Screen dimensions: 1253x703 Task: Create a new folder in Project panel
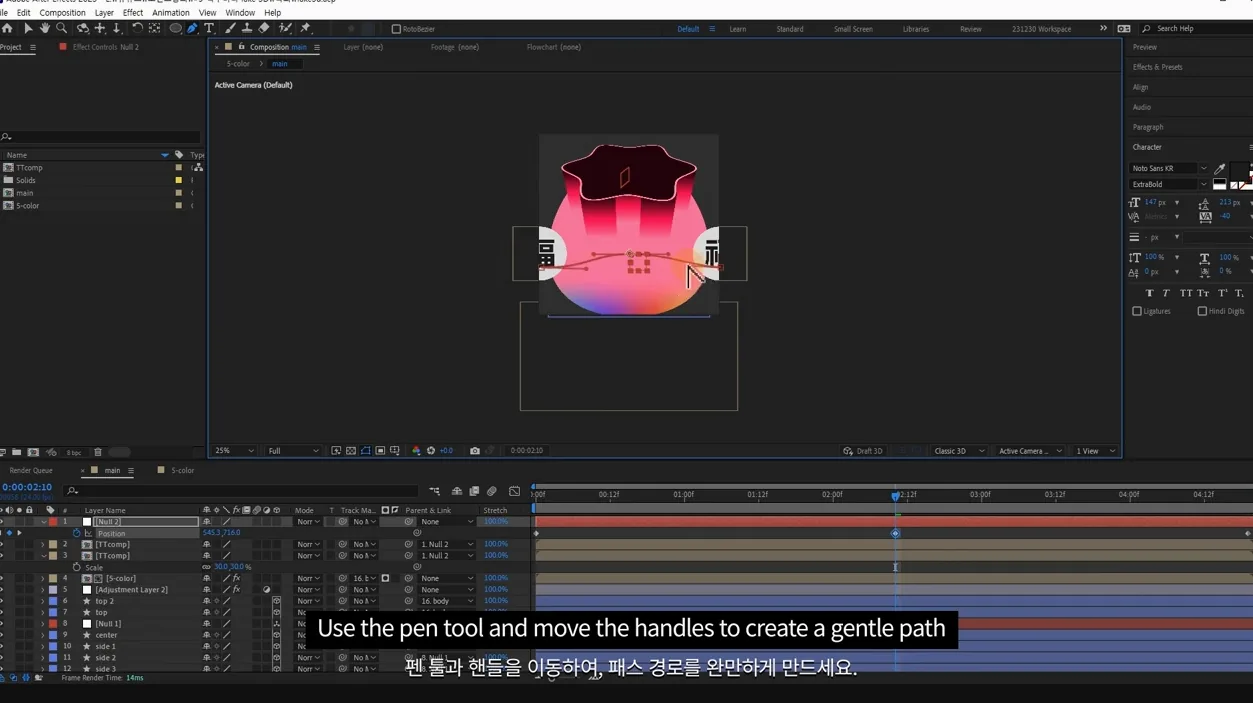click(16, 453)
